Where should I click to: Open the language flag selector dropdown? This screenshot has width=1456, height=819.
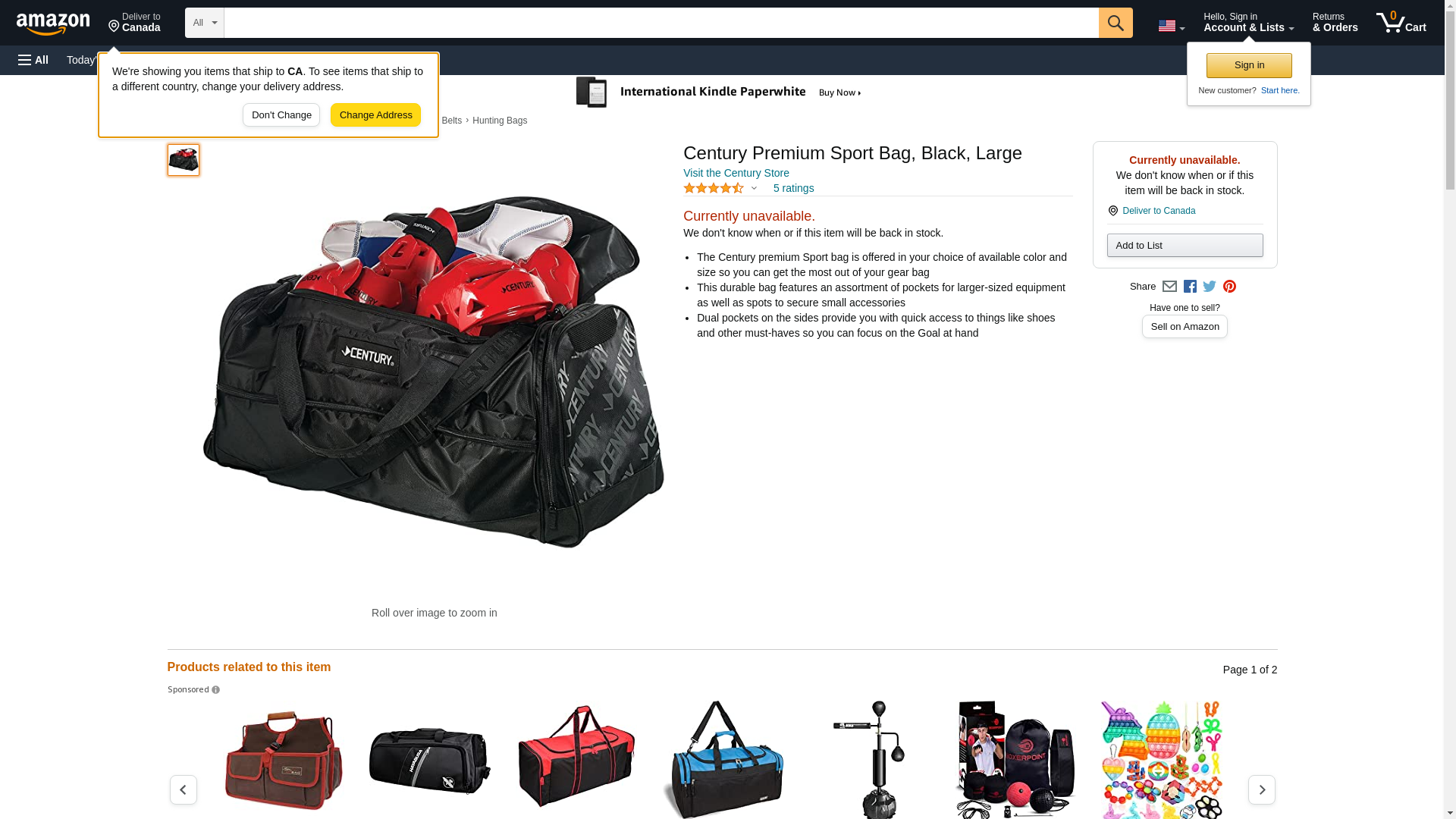pyautogui.click(x=1171, y=26)
